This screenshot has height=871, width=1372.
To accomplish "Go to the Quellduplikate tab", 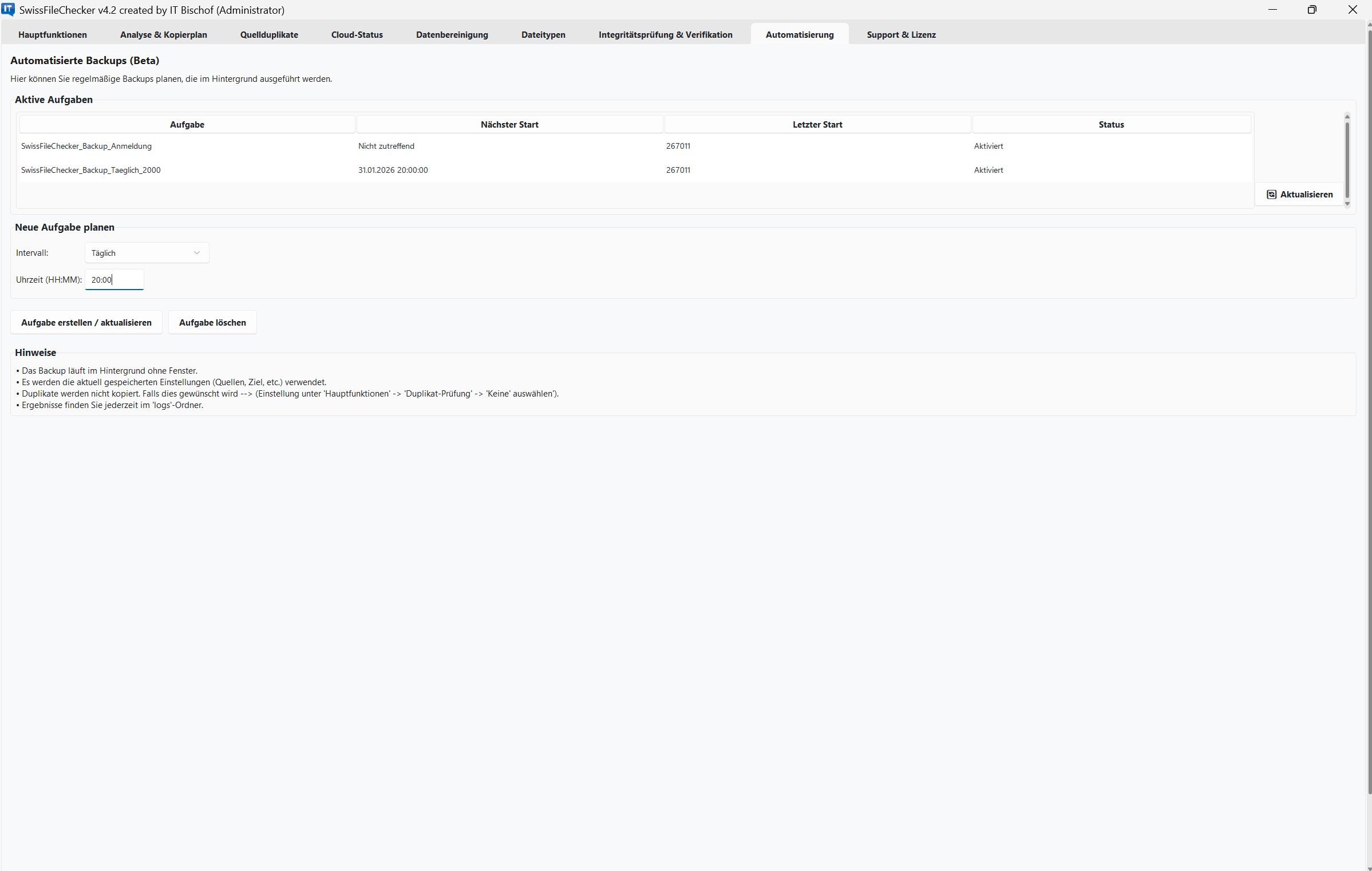I will pyautogui.click(x=269, y=35).
